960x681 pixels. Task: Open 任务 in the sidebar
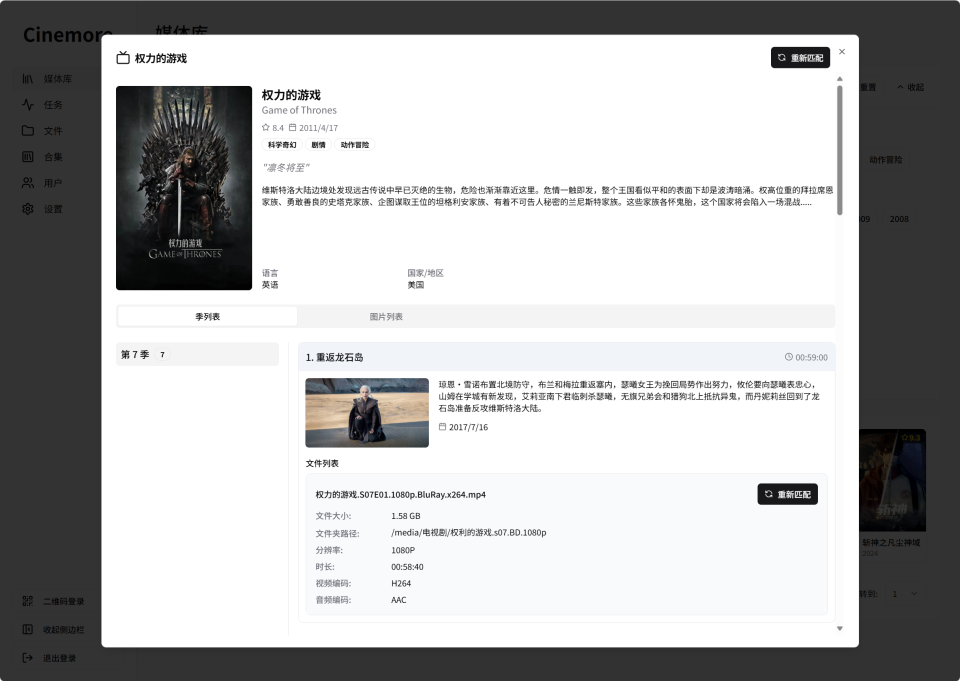[x=53, y=105]
